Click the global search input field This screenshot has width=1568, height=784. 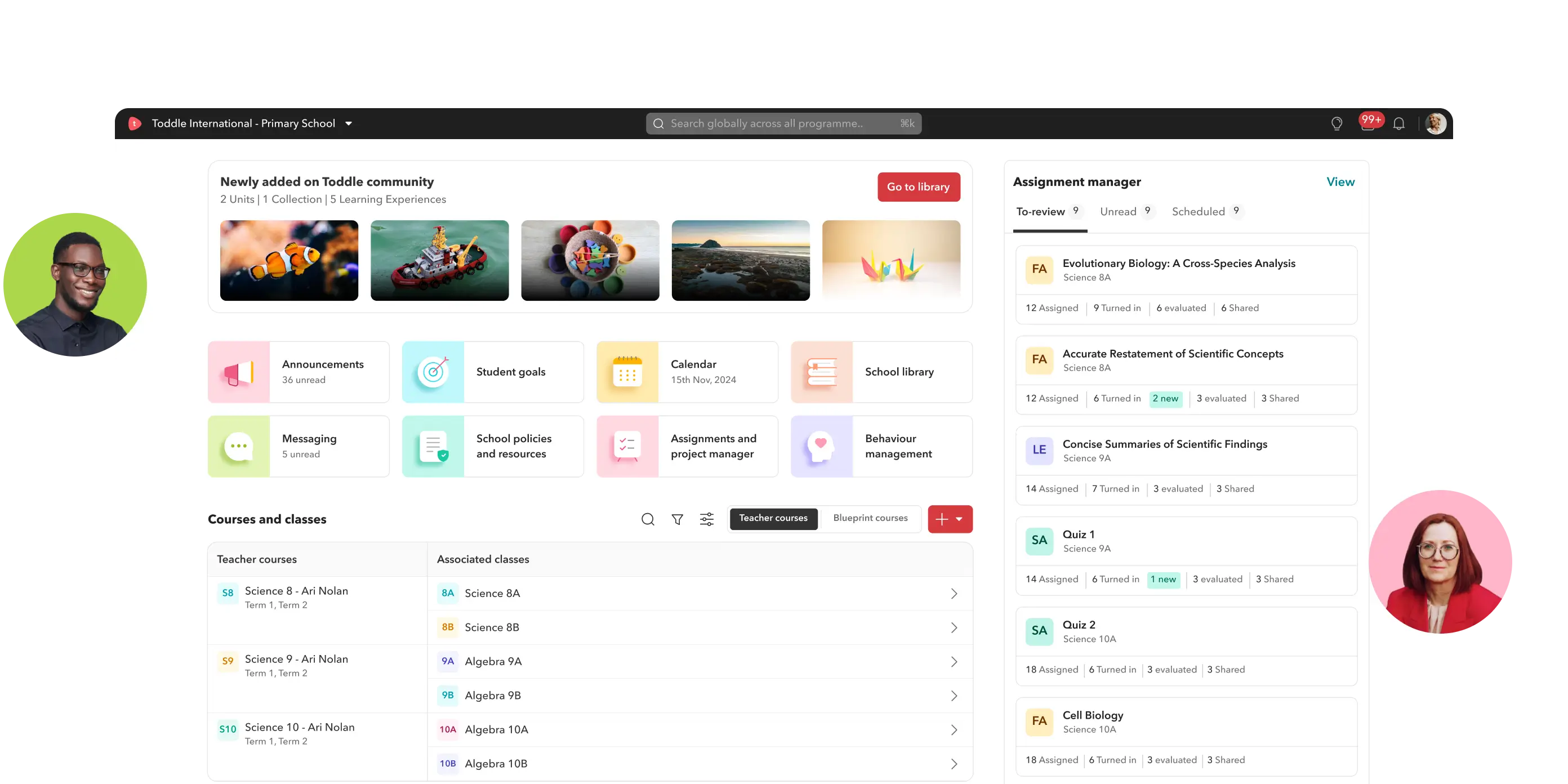coord(783,123)
